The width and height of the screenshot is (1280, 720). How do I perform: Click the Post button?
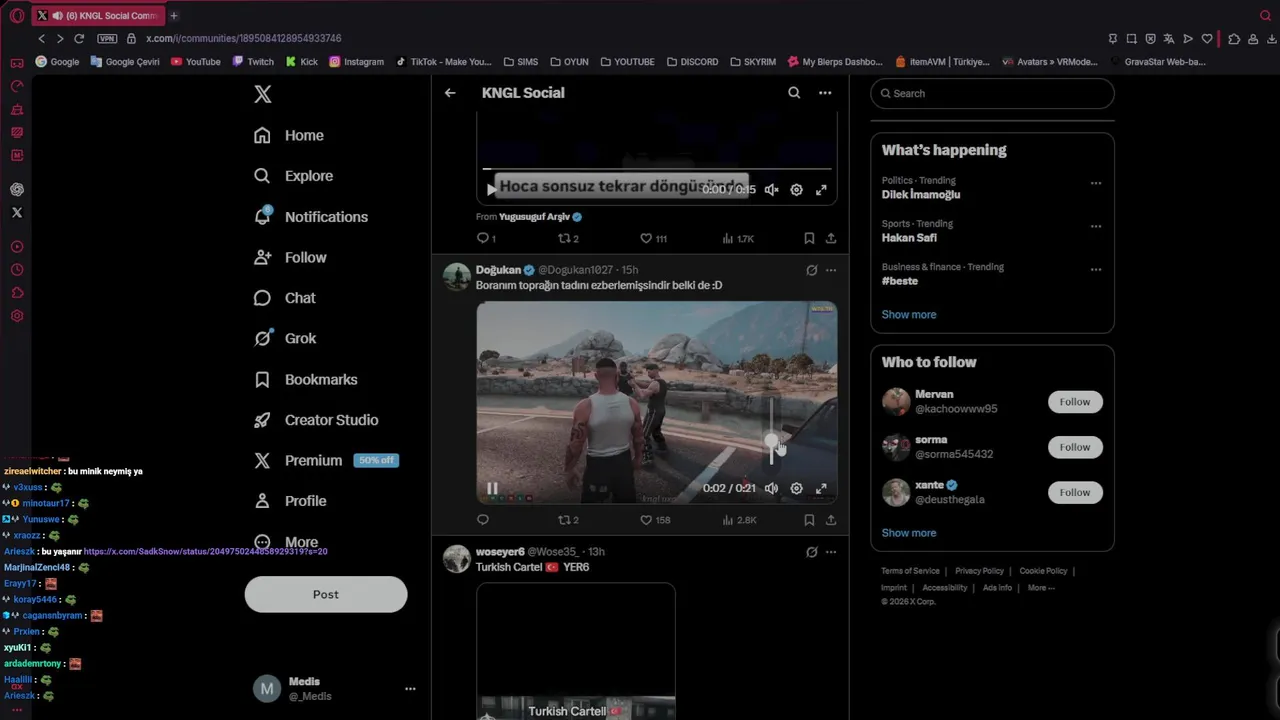(326, 594)
